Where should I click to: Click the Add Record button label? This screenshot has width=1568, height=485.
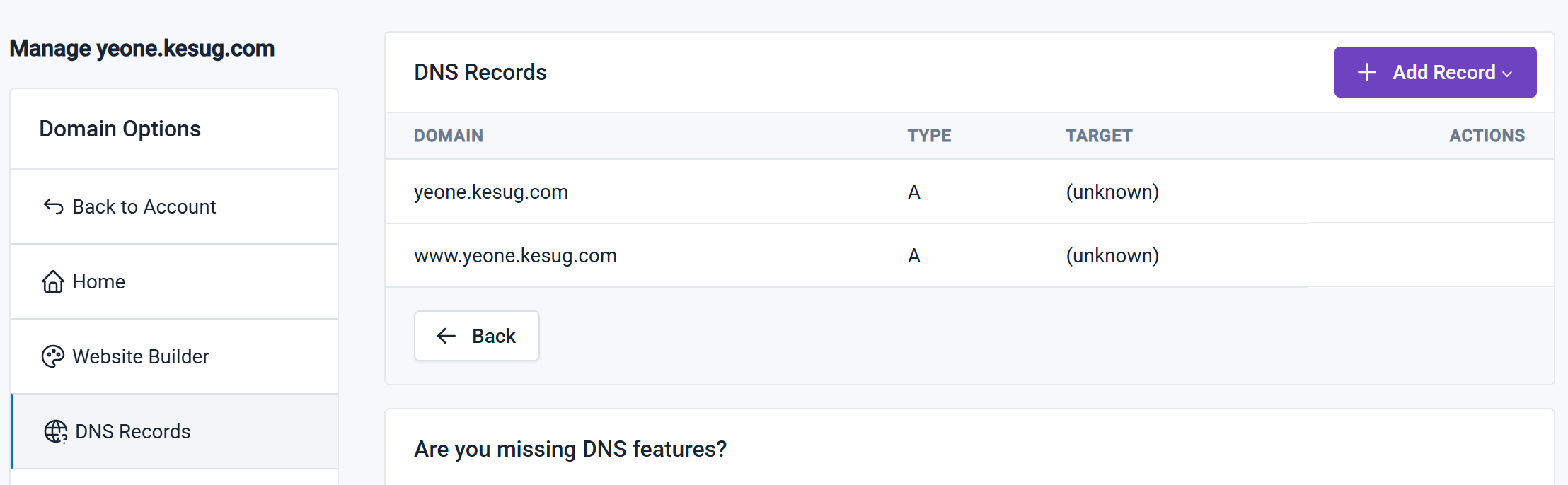tap(1443, 72)
